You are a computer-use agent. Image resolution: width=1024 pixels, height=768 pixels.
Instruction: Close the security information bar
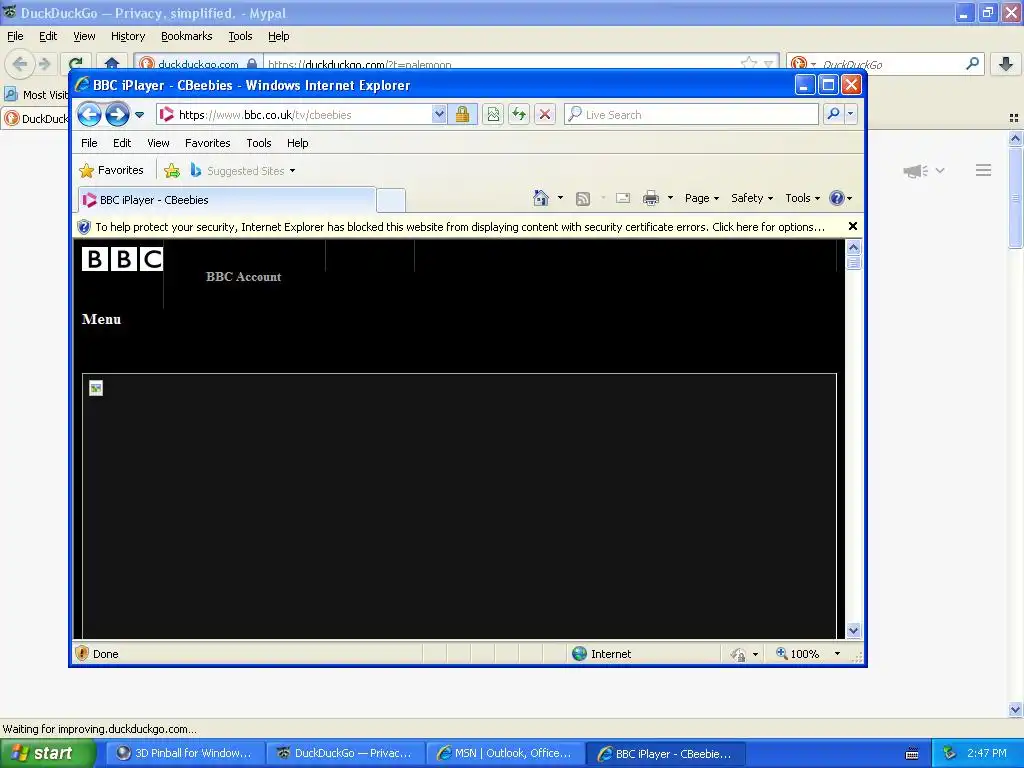[852, 226]
